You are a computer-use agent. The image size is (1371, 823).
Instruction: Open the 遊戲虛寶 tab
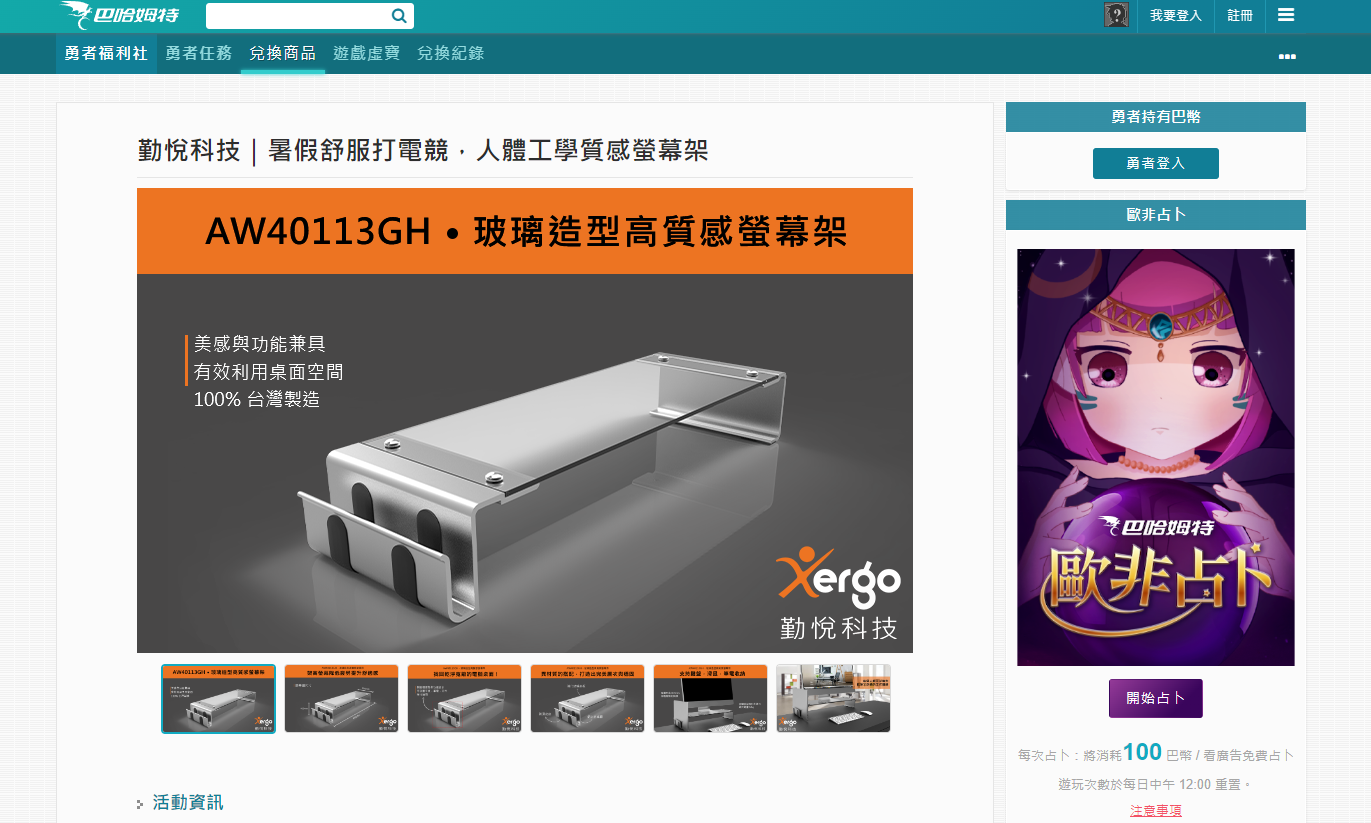pyautogui.click(x=366, y=54)
